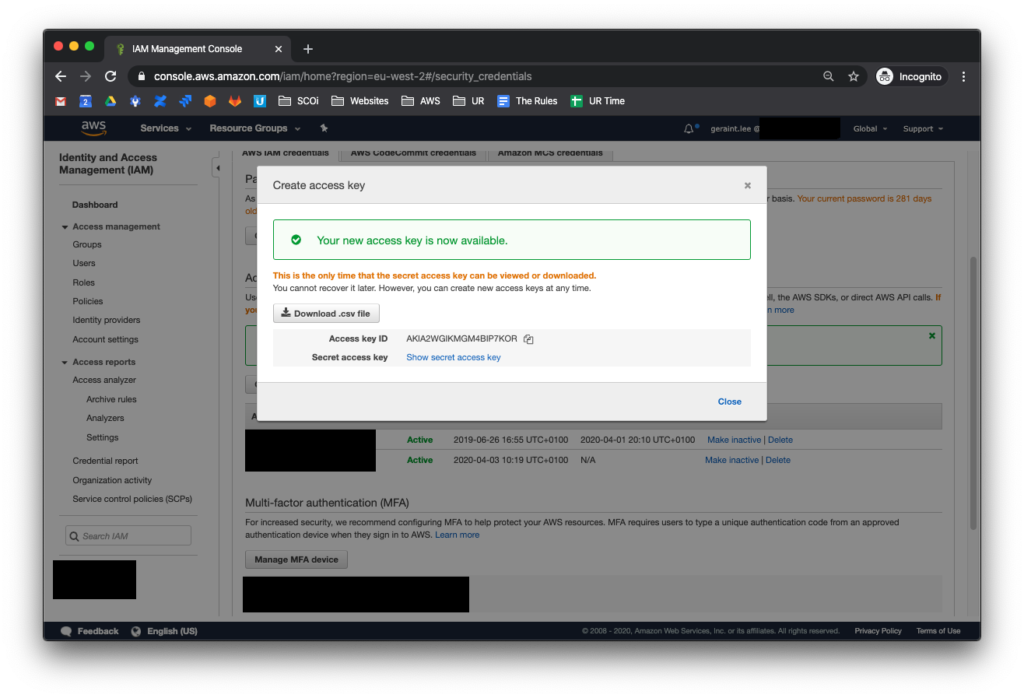Viewport: 1024px width, 698px height.
Task: Go to the IAM Dashboard
Action: [x=95, y=205]
